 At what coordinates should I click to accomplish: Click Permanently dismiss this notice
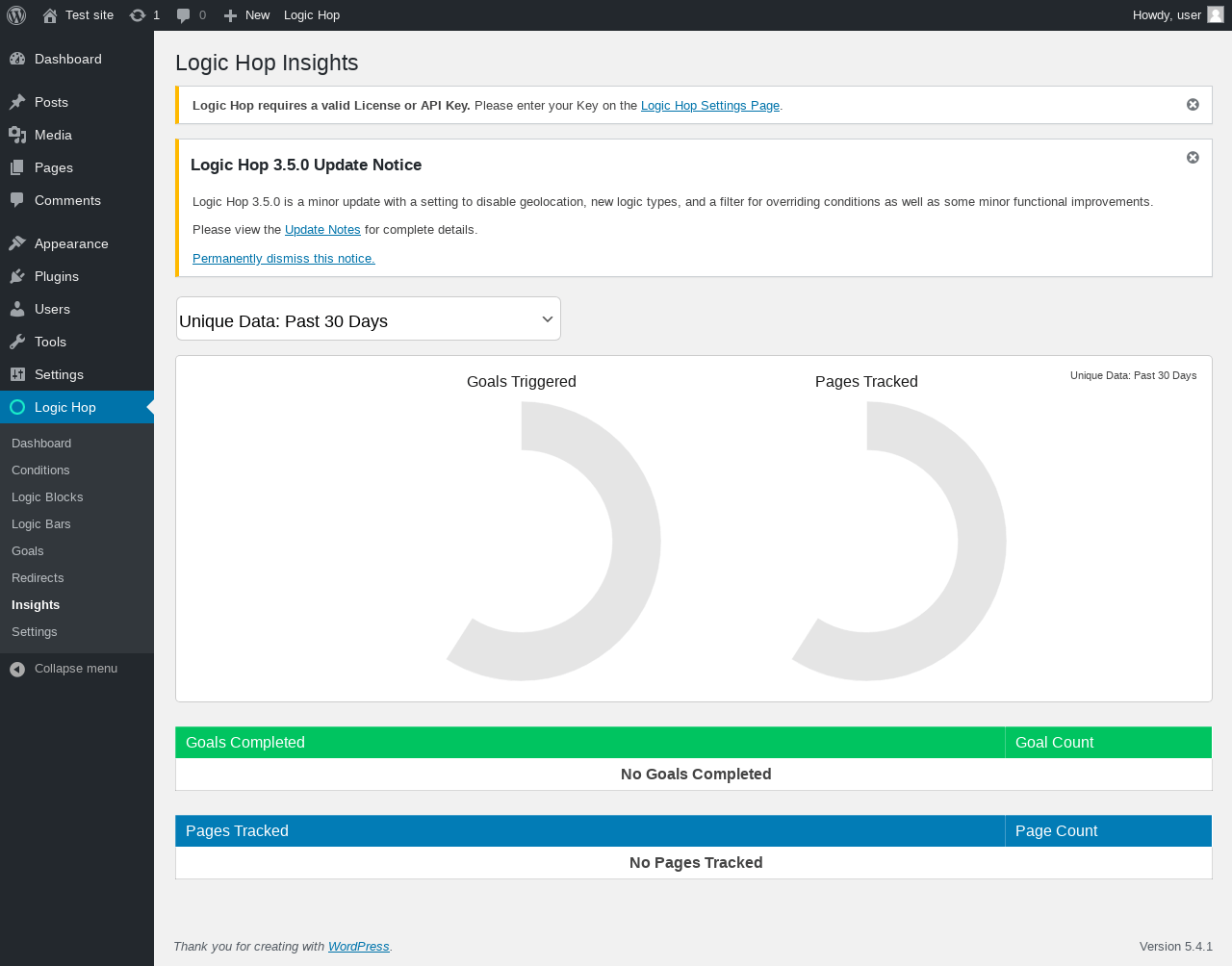(284, 259)
